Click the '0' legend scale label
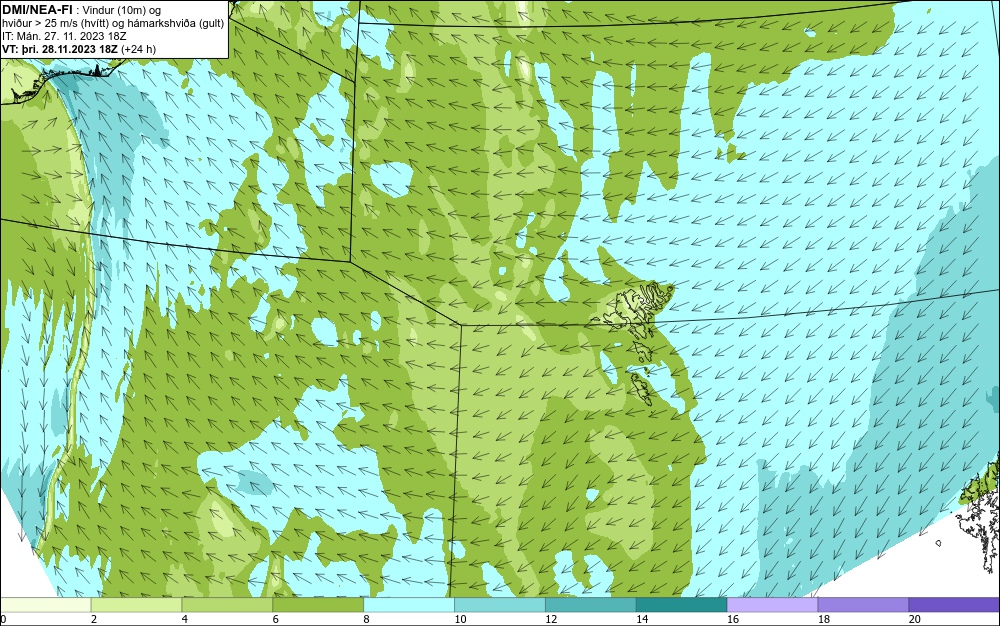 [3, 619]
